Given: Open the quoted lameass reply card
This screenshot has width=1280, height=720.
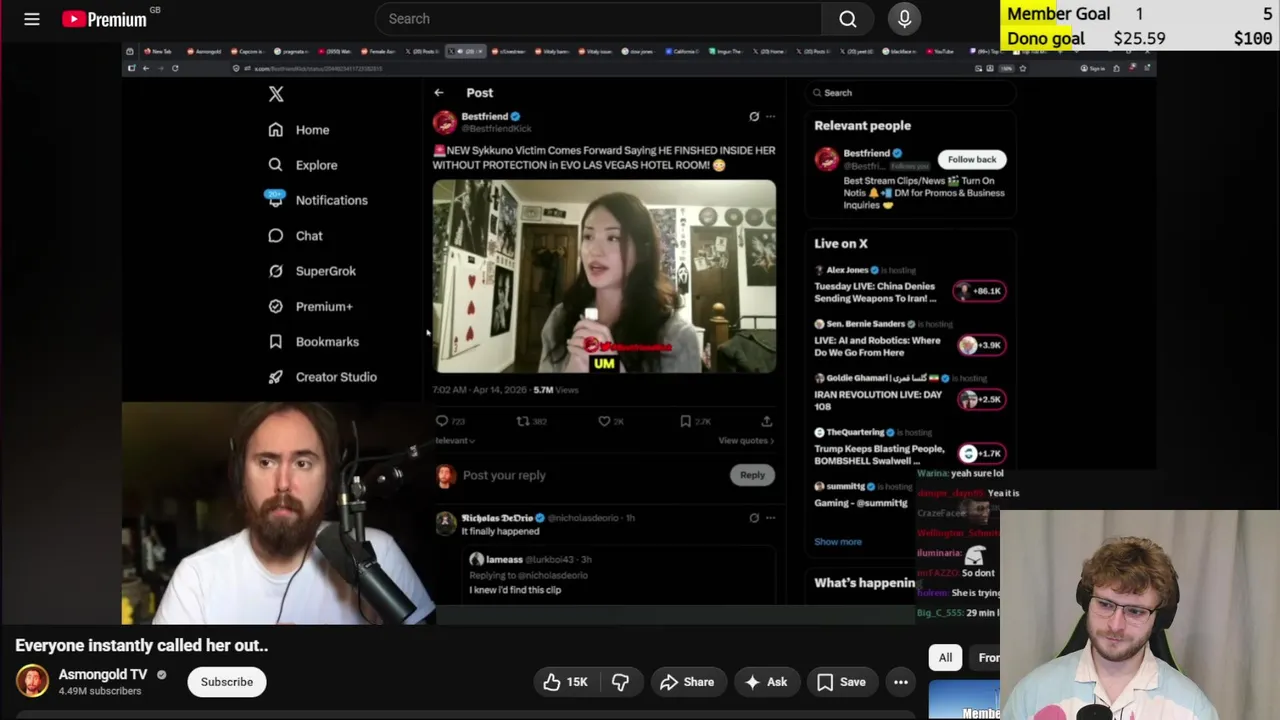Looking at the screenshot, I should tap(620, 575).
